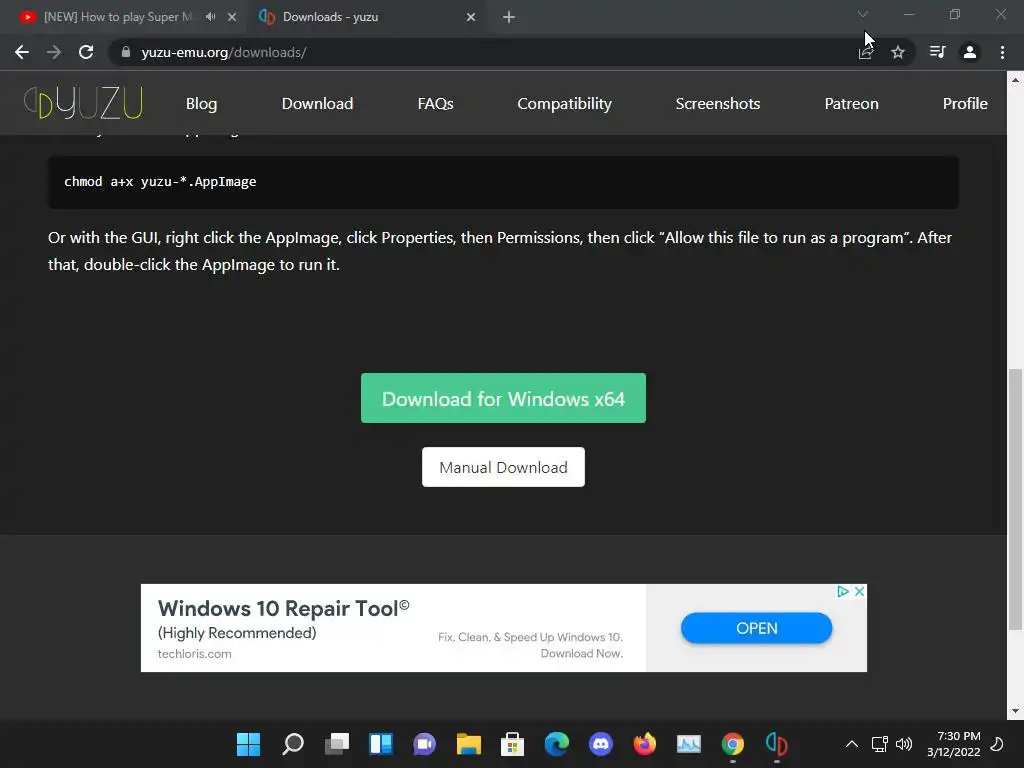Screen dimensions: 1024x768
Task: Share this page using the share icon
Action: [865, 52]
